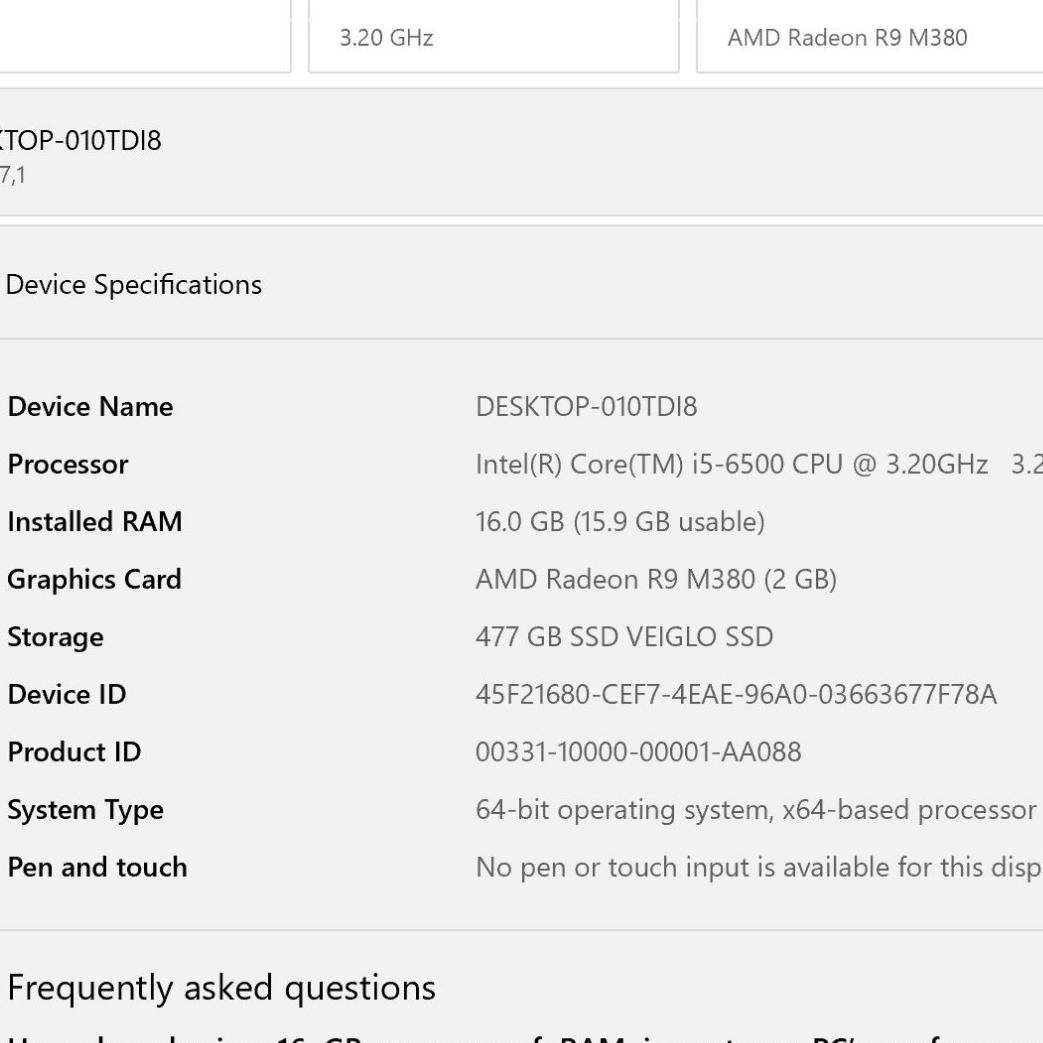This screenshot has height=1043, width=1043.
Task: Click the Storage label
Action: click(x=56, y=637)
